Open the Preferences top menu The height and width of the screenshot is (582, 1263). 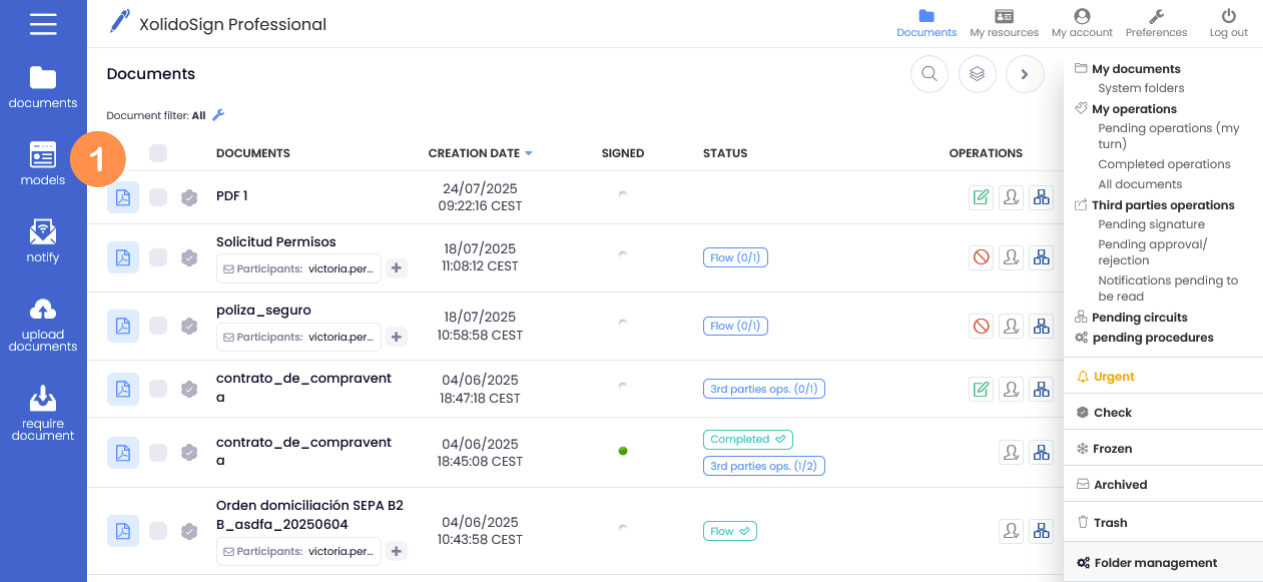1156,24
